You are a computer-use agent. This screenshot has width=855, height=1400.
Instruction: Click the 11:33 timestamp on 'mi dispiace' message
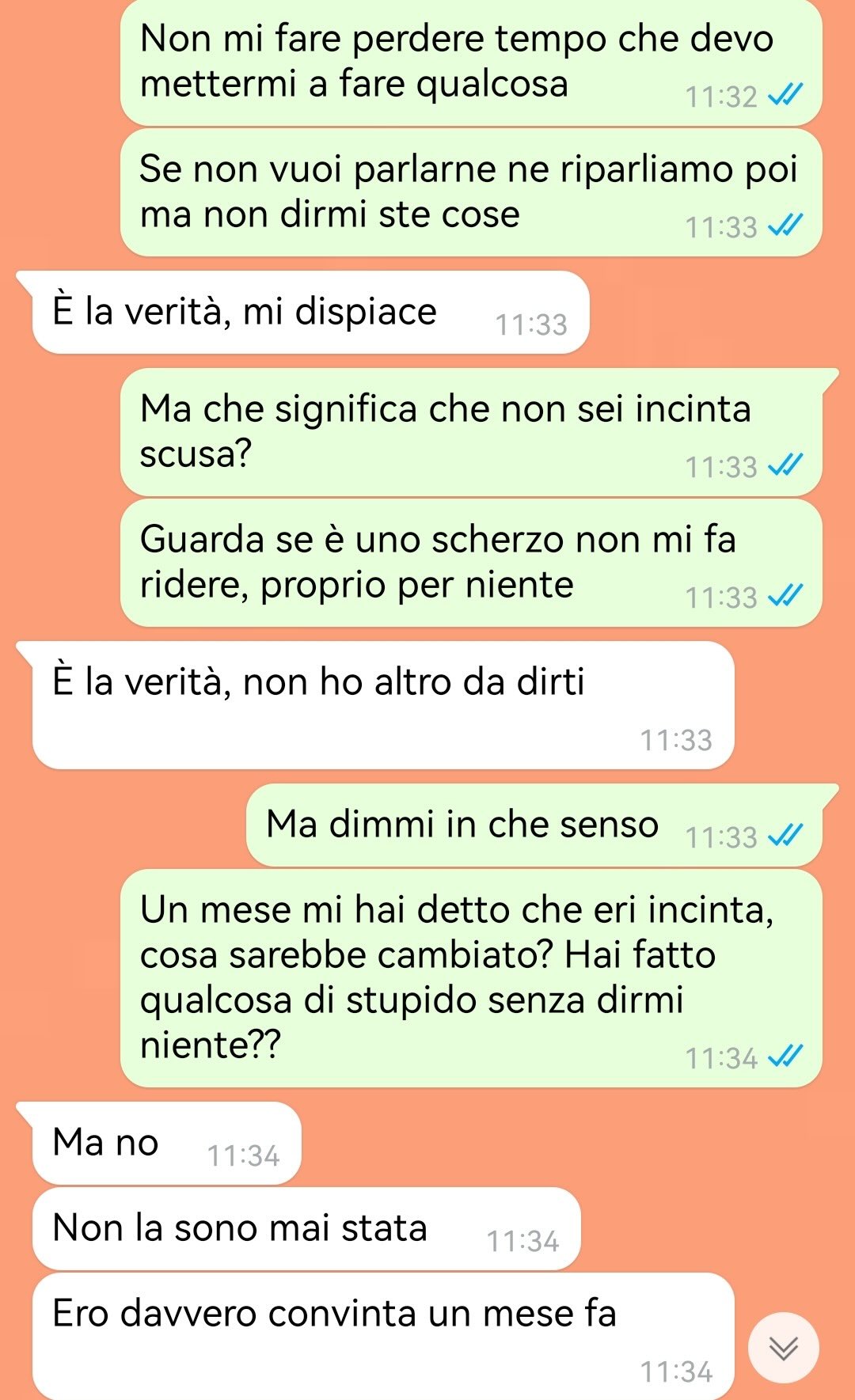(531, 325)
